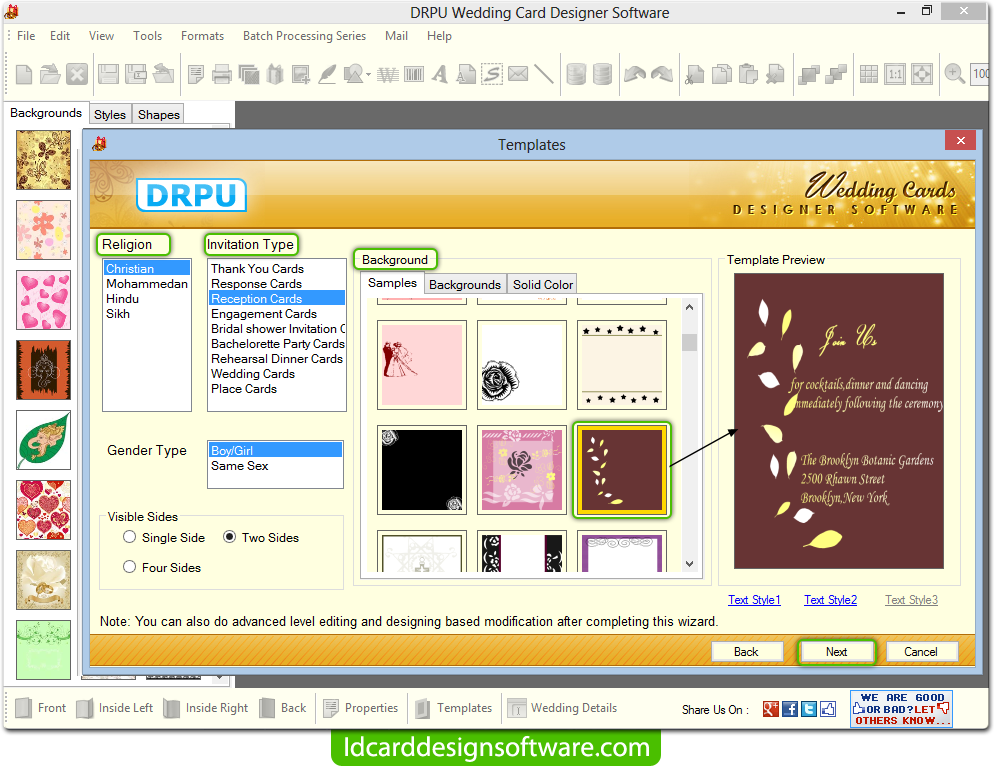Viewport: 994px width, 766px height.
Task: Switch to the Solid Color background tab
Action: click(542, 284)
